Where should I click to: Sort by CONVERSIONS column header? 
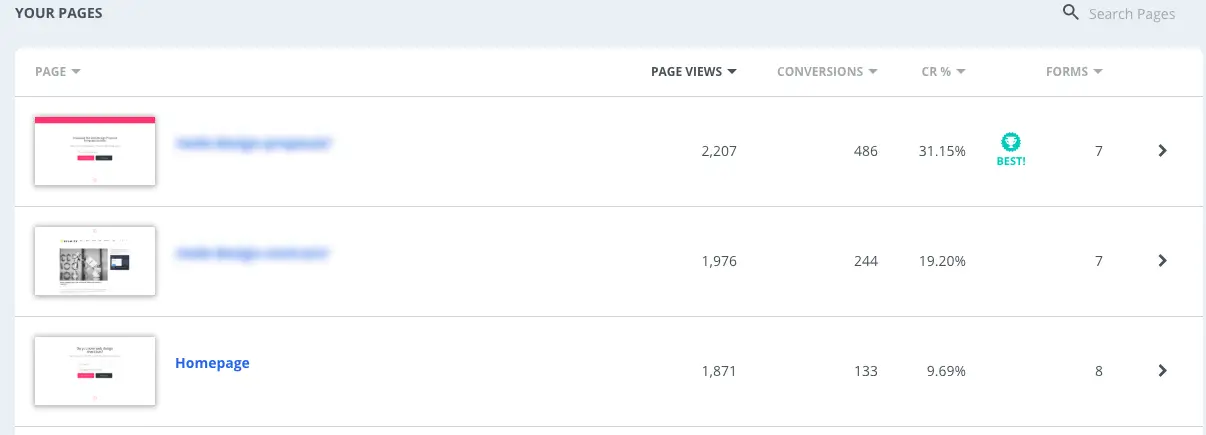[x=827, y=72]
